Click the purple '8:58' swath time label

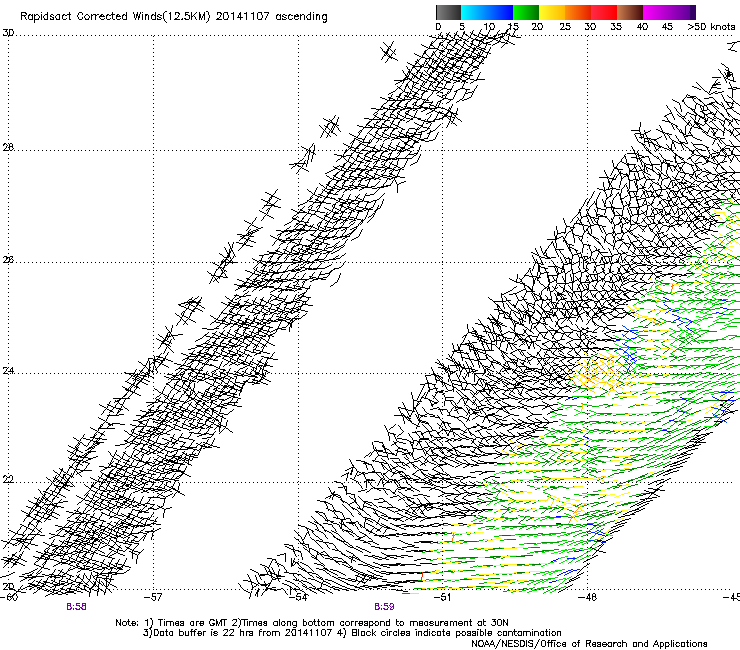point(76,607)
